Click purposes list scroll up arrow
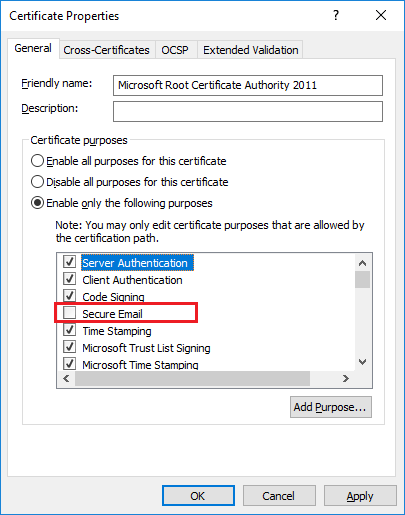This screenshot has height=515, width=405. (362, 263)
